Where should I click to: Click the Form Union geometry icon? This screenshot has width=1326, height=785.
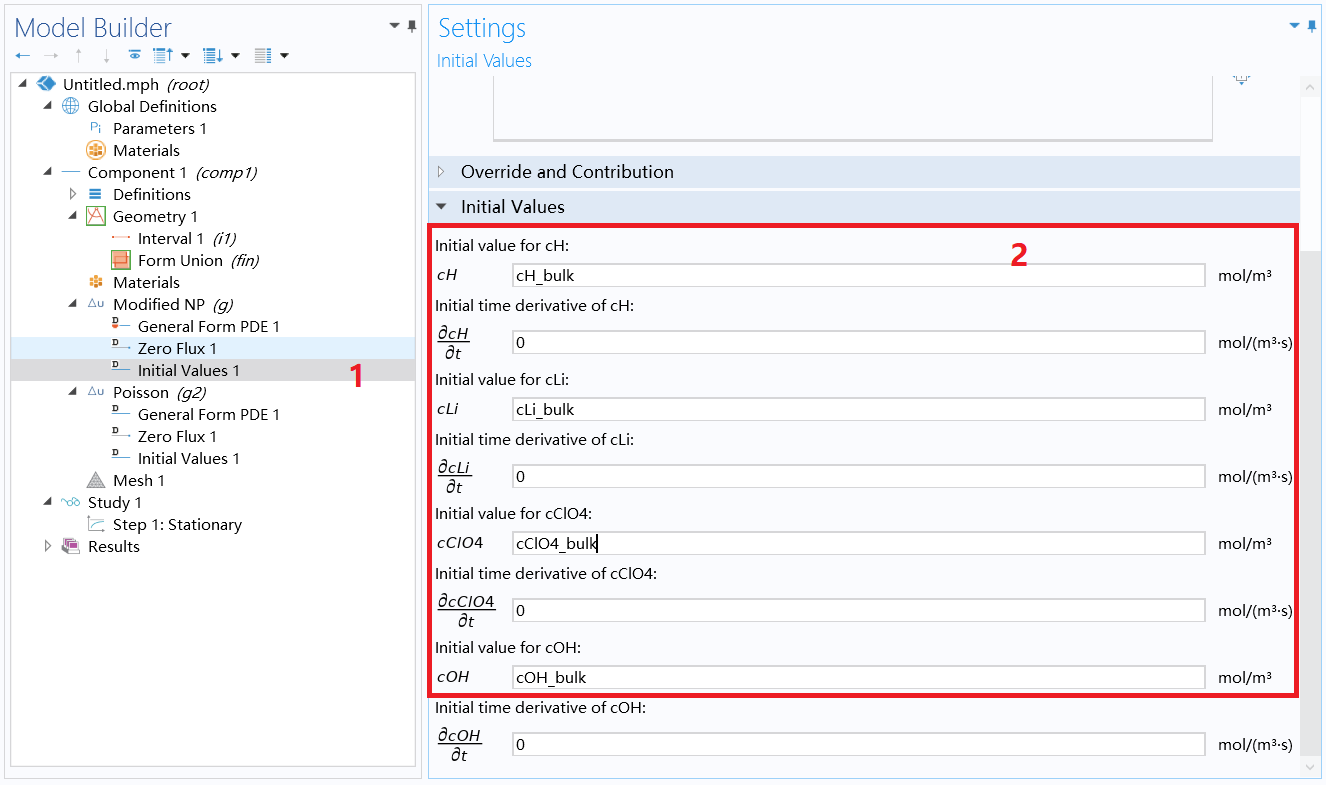coord(120,260)
